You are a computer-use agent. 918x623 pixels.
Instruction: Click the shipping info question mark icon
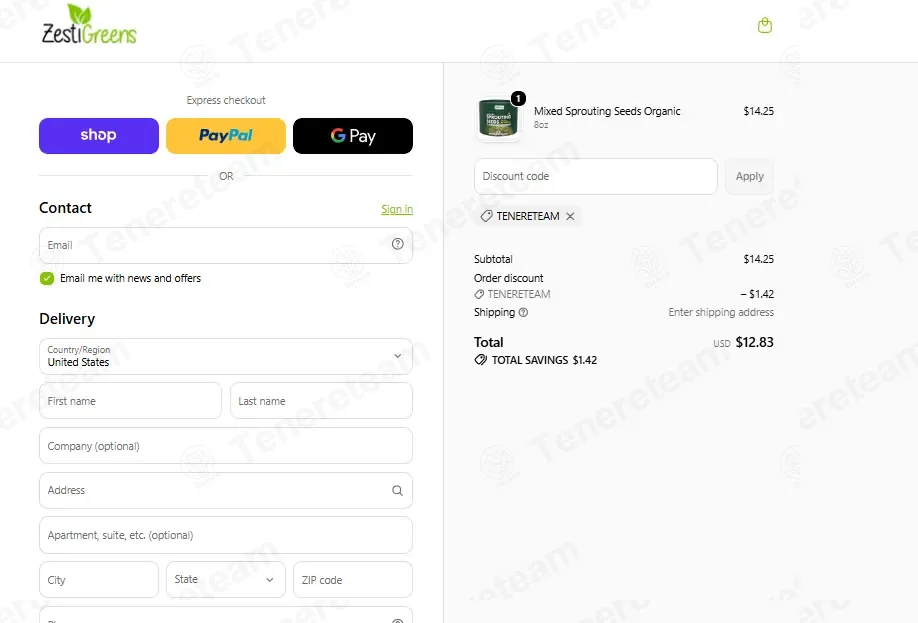523,313
